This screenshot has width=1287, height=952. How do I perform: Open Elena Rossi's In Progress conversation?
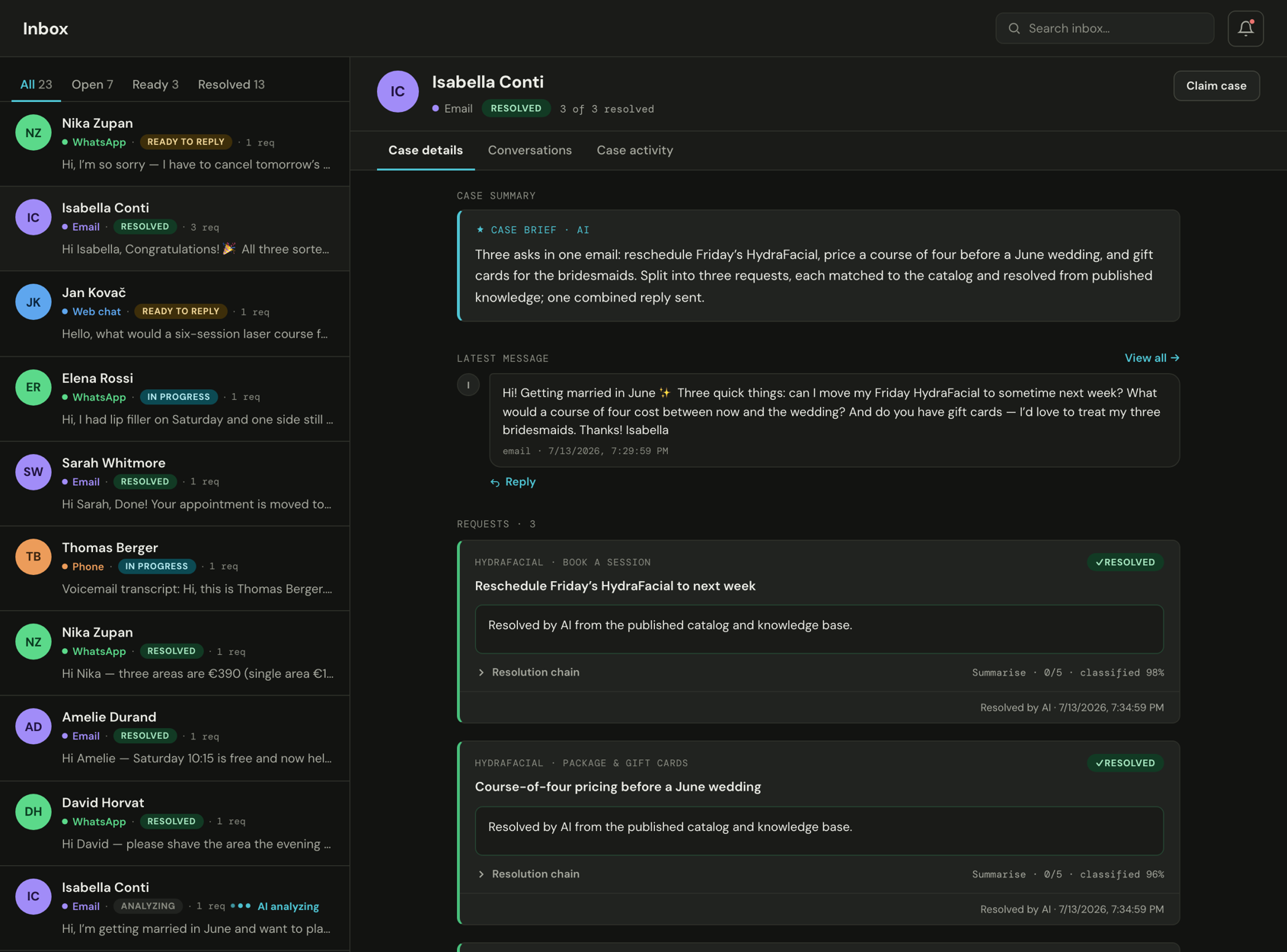click(x=174, y=398)
